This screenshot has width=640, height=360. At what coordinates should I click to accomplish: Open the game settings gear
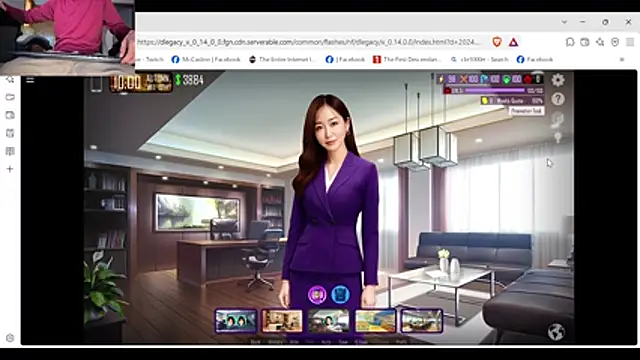[x=558, y=80]
